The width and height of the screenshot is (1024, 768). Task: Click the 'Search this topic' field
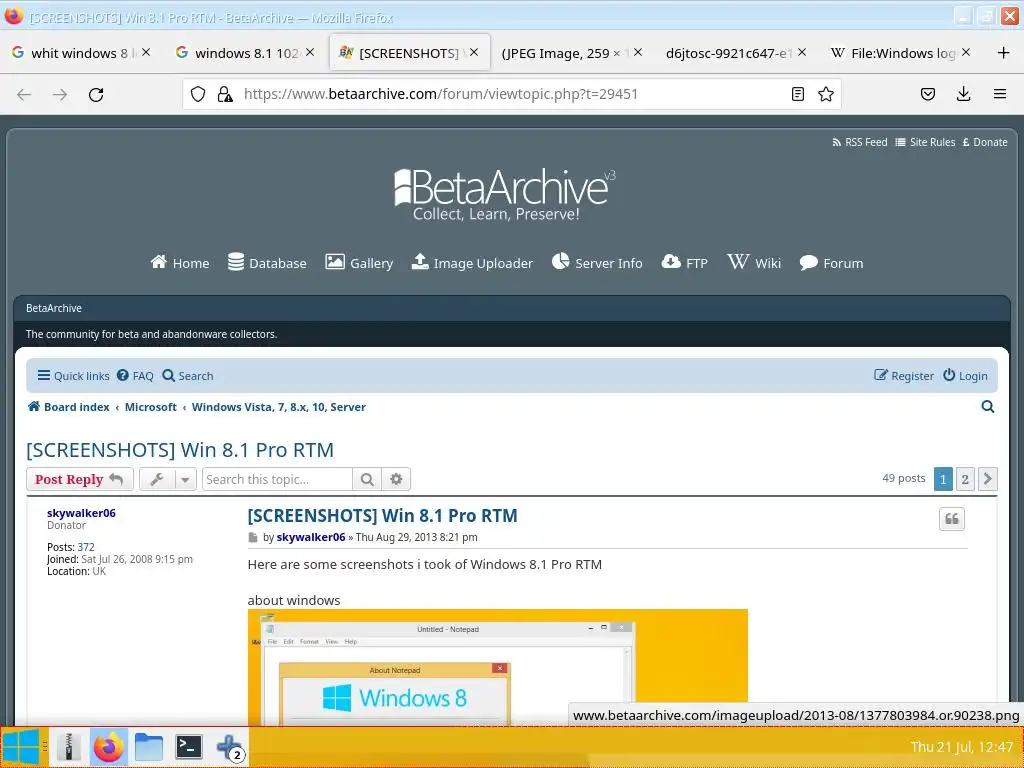(277, 479)
